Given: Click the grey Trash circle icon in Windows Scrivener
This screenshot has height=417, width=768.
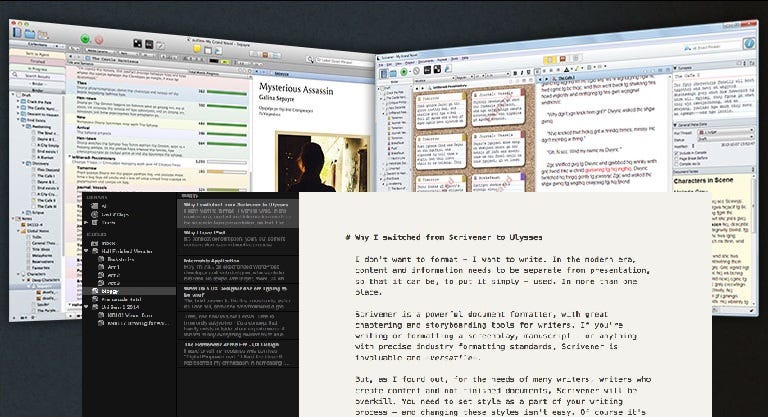Looking at the screenshot, I should click(x=416, y=72).
